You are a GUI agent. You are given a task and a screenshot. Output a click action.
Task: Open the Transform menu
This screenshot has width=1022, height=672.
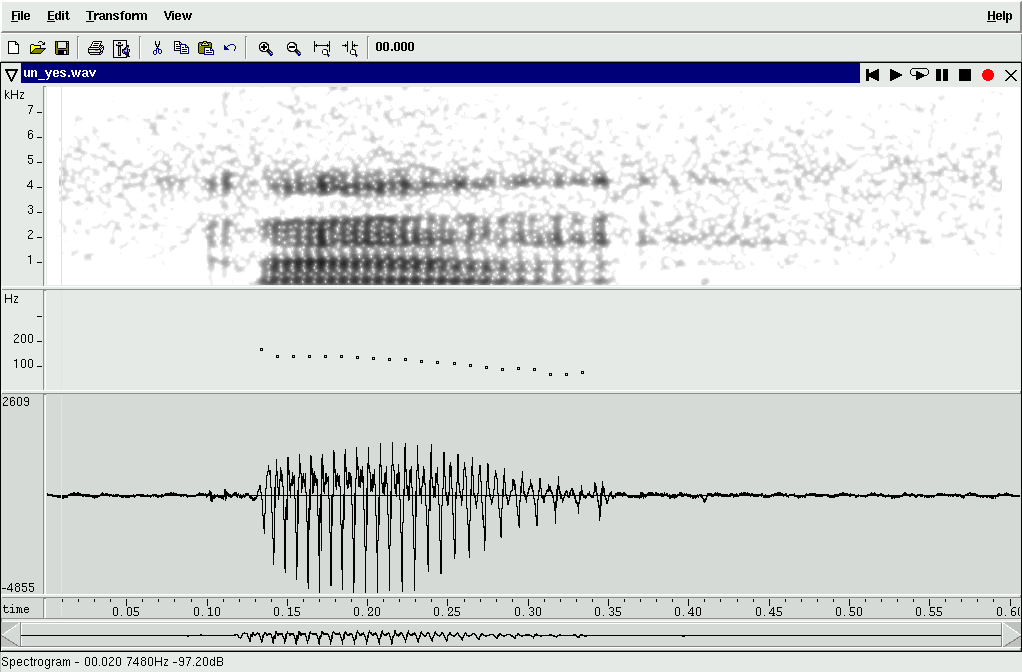click(116, 16)
